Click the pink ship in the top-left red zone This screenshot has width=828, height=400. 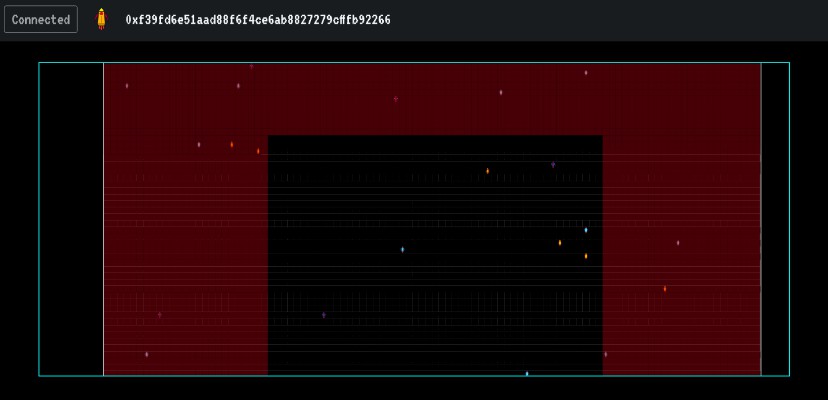pyautogui.click(x=127, y=86)
